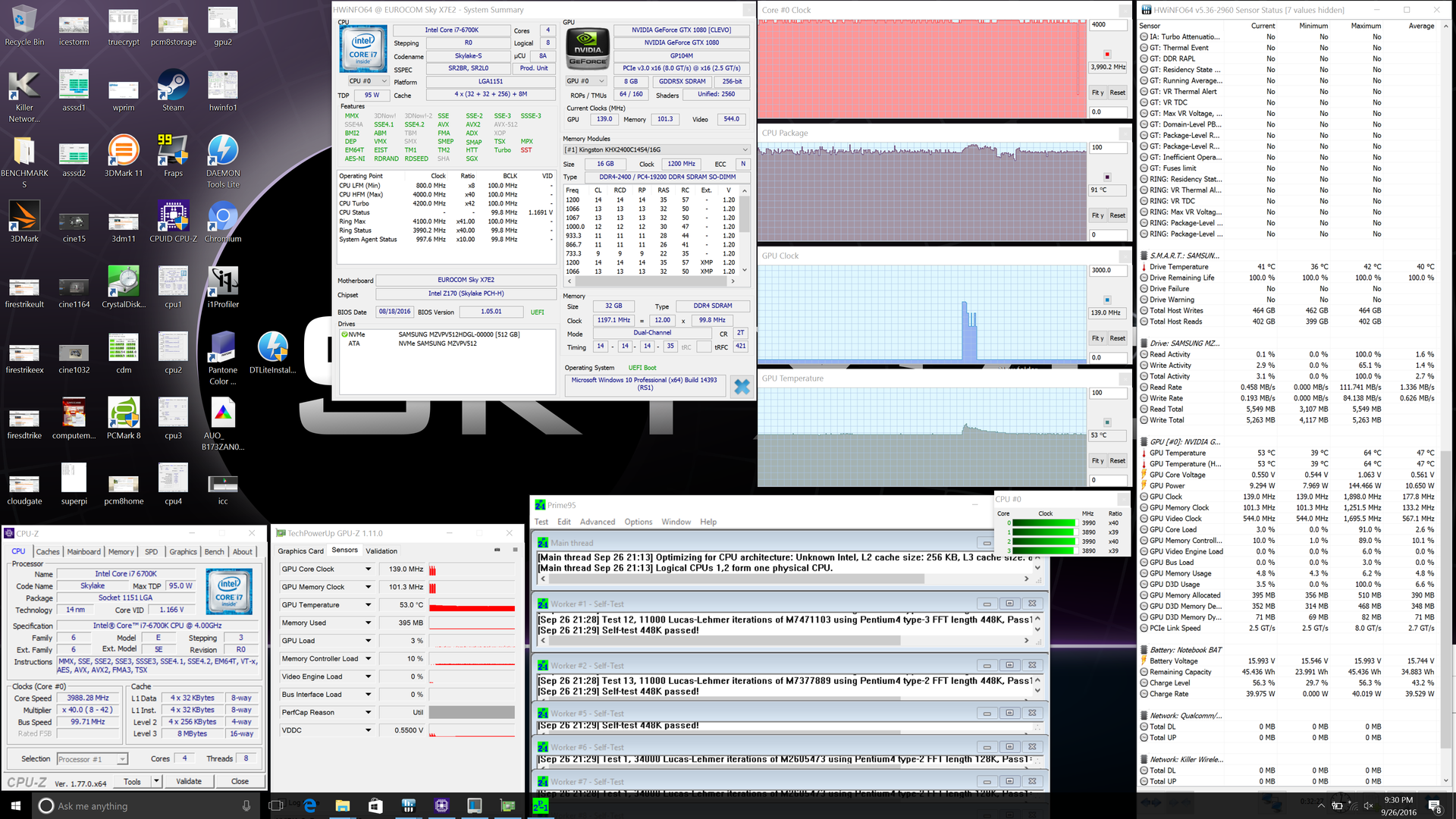Image resolution: width=1456 pixels, height=819 pixels.
Task: Maximize the Worker #1 Self-Test subwindow
Action: [1009, 604]
